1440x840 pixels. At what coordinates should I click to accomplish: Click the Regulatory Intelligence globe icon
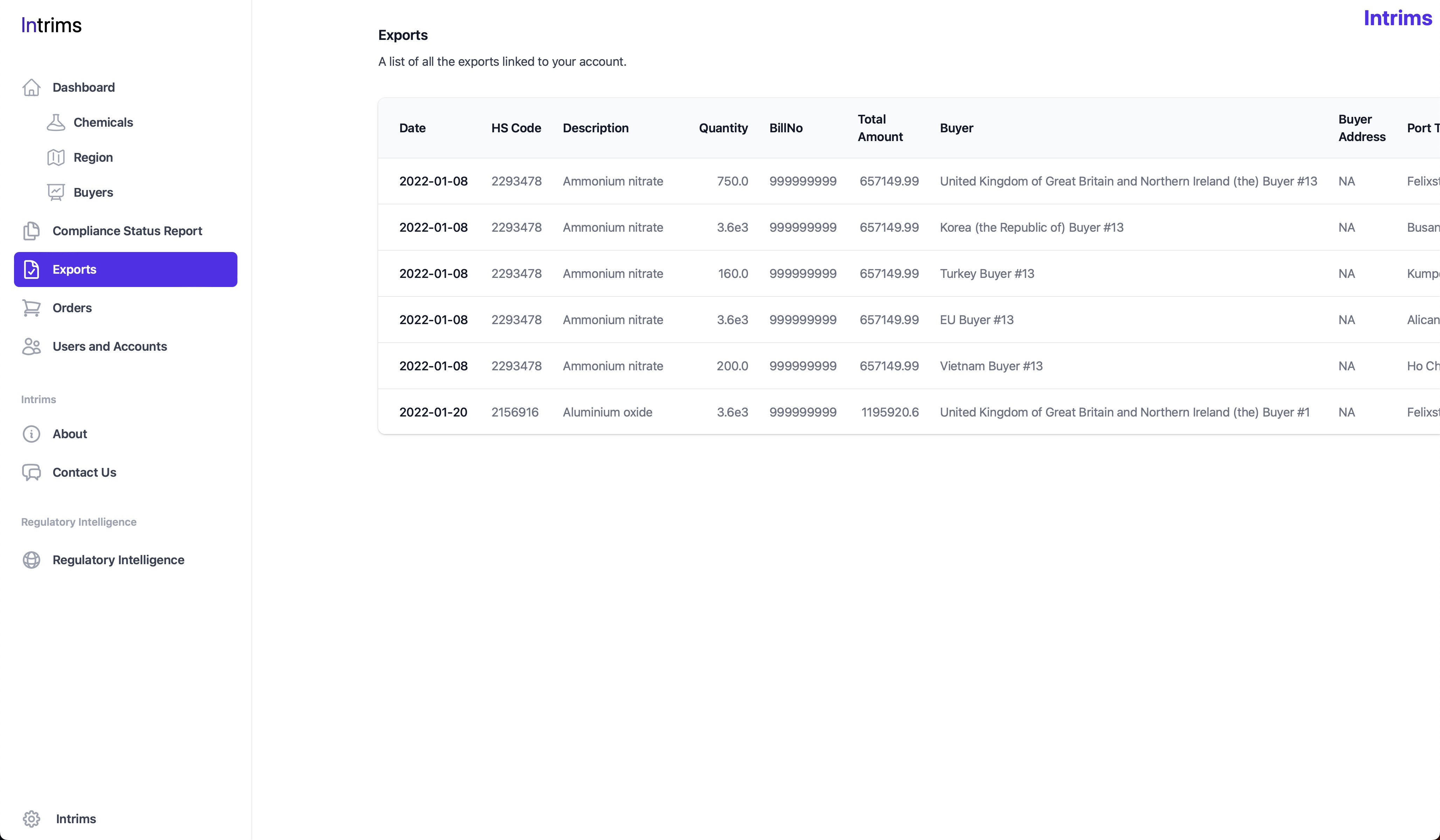(32, 560)
